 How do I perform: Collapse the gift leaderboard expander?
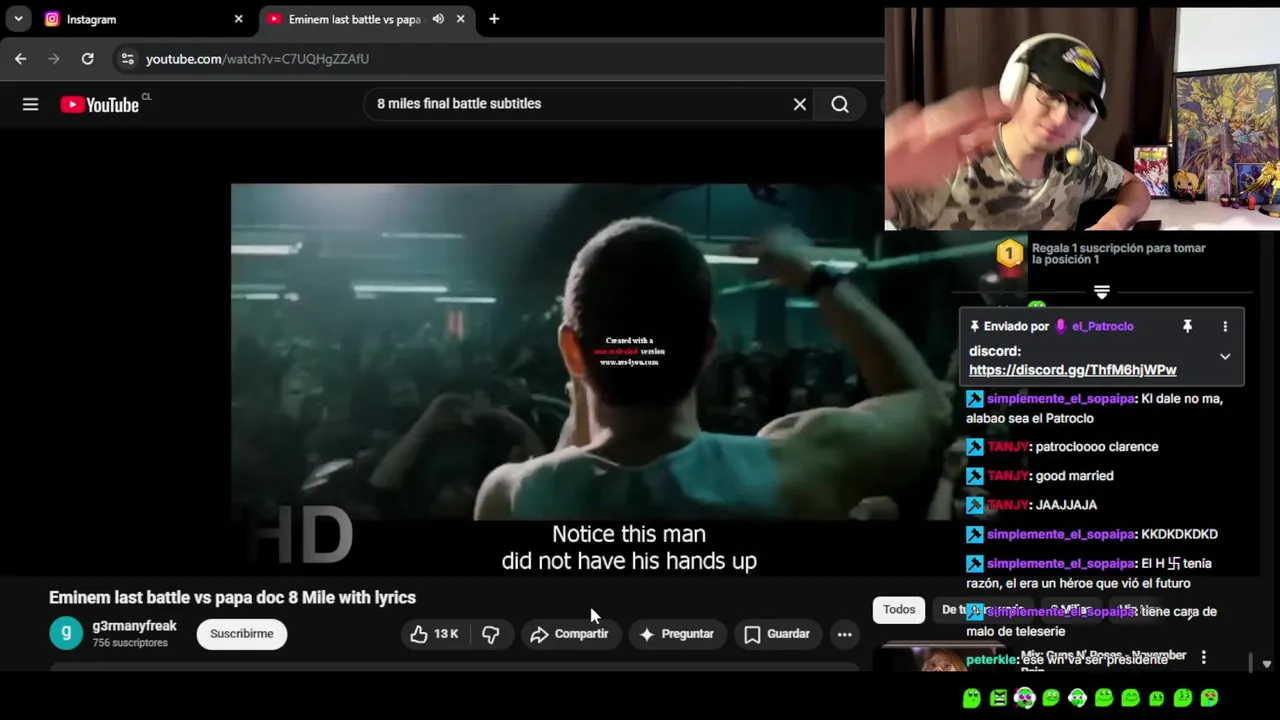(1101, 292)
